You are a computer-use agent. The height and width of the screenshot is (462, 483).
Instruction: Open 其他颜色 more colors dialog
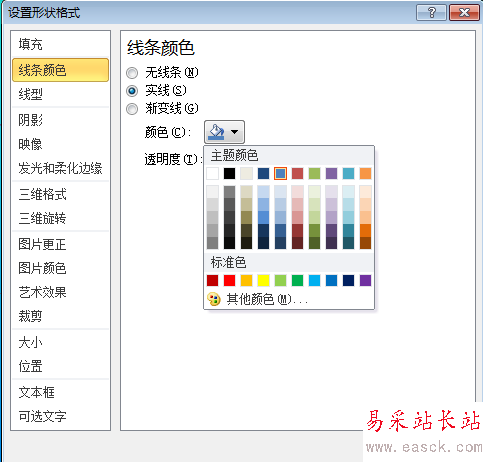(289, 299)
